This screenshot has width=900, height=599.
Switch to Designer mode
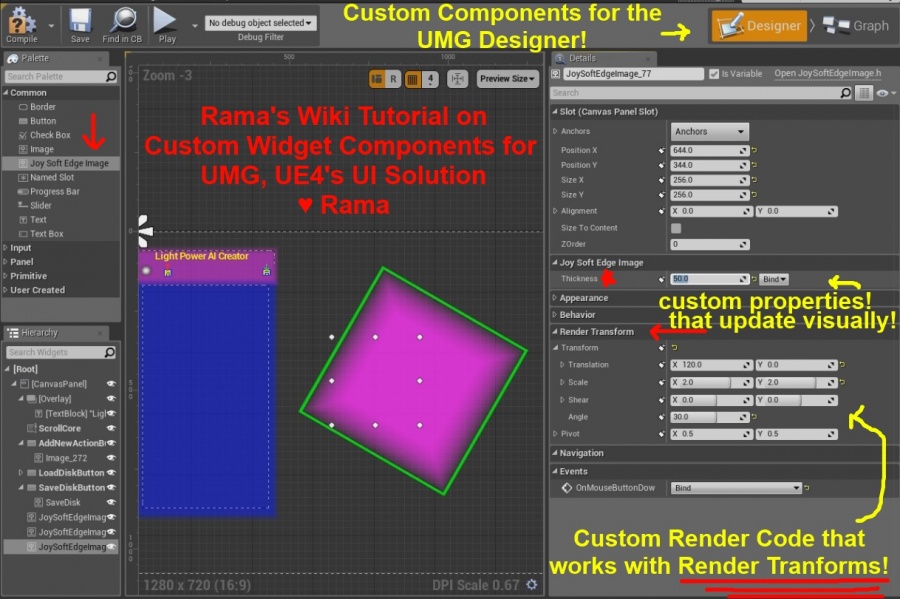[x=759, y=26]
